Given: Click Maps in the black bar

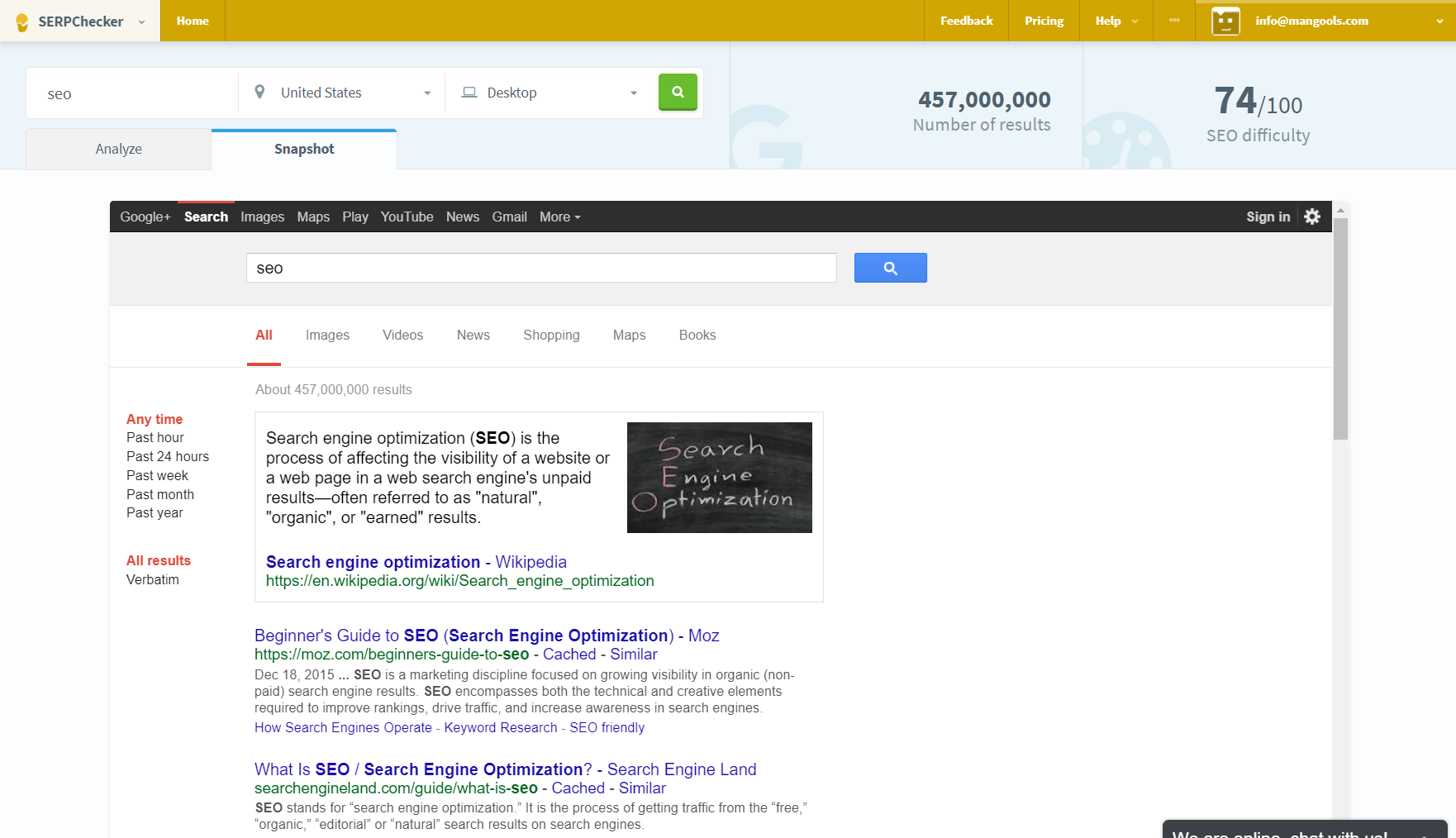Looking at the screenshot, I should [x=313, y=217].
